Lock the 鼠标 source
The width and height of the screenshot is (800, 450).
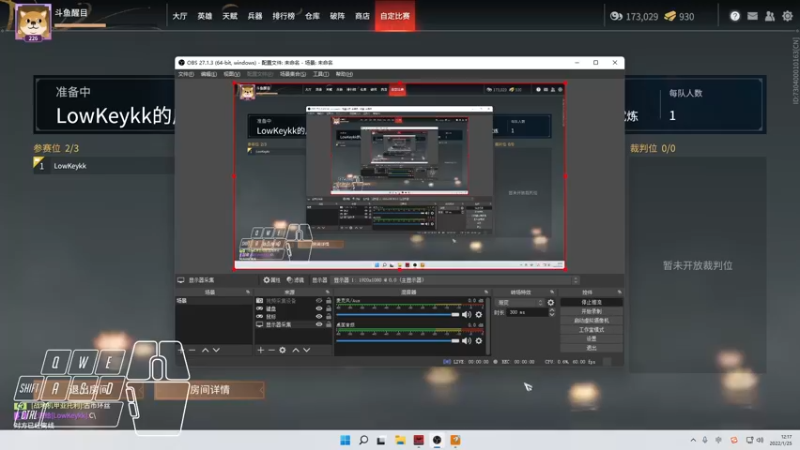(329, 316)
